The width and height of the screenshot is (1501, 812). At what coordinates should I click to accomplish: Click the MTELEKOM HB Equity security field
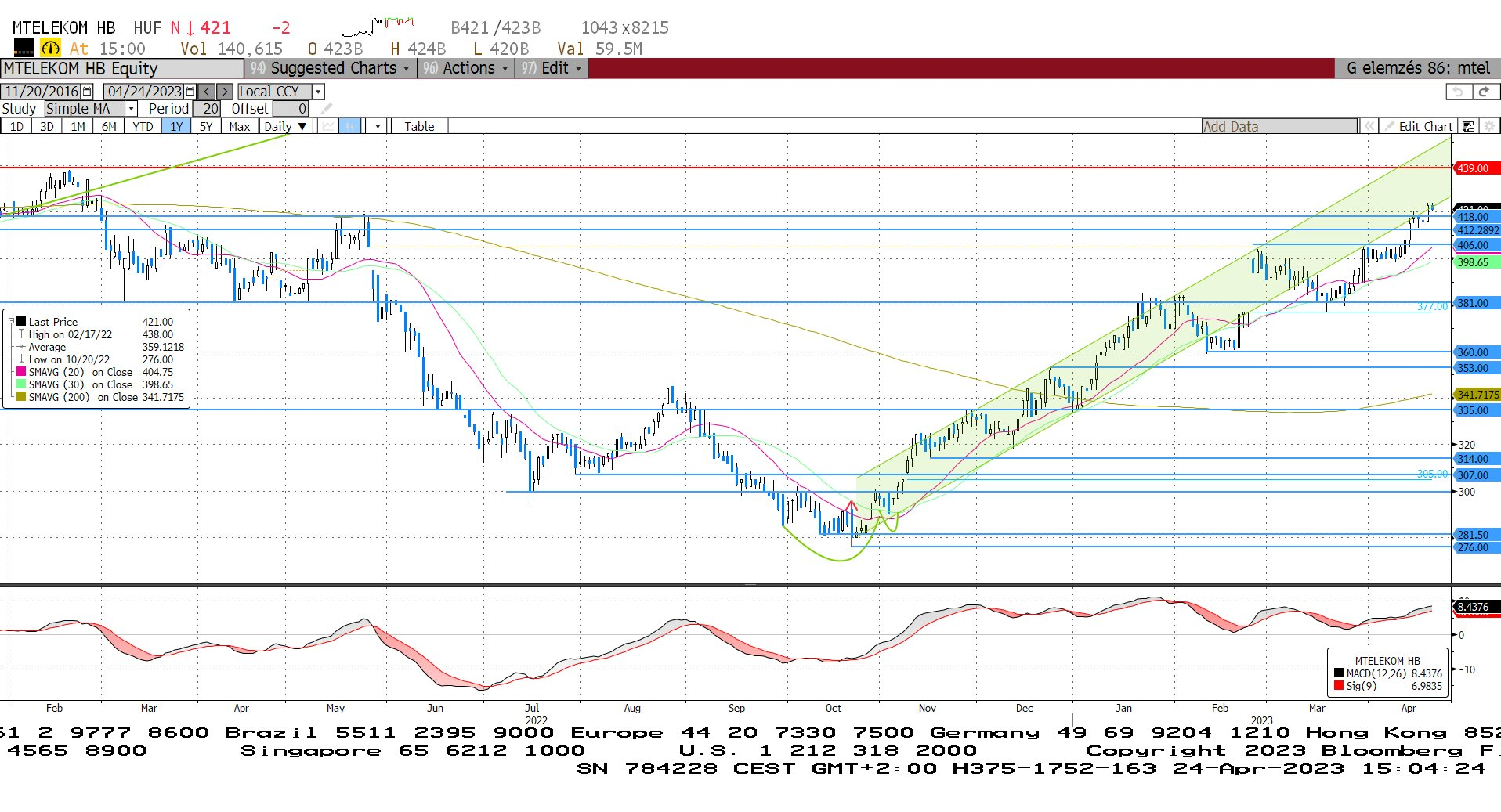(122, 68)
